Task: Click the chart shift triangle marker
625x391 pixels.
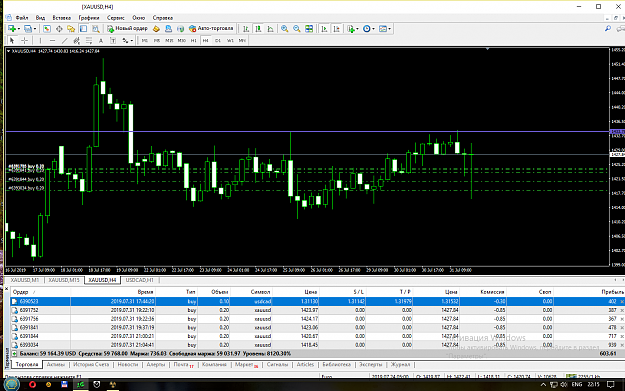Action: coord(487,49)
